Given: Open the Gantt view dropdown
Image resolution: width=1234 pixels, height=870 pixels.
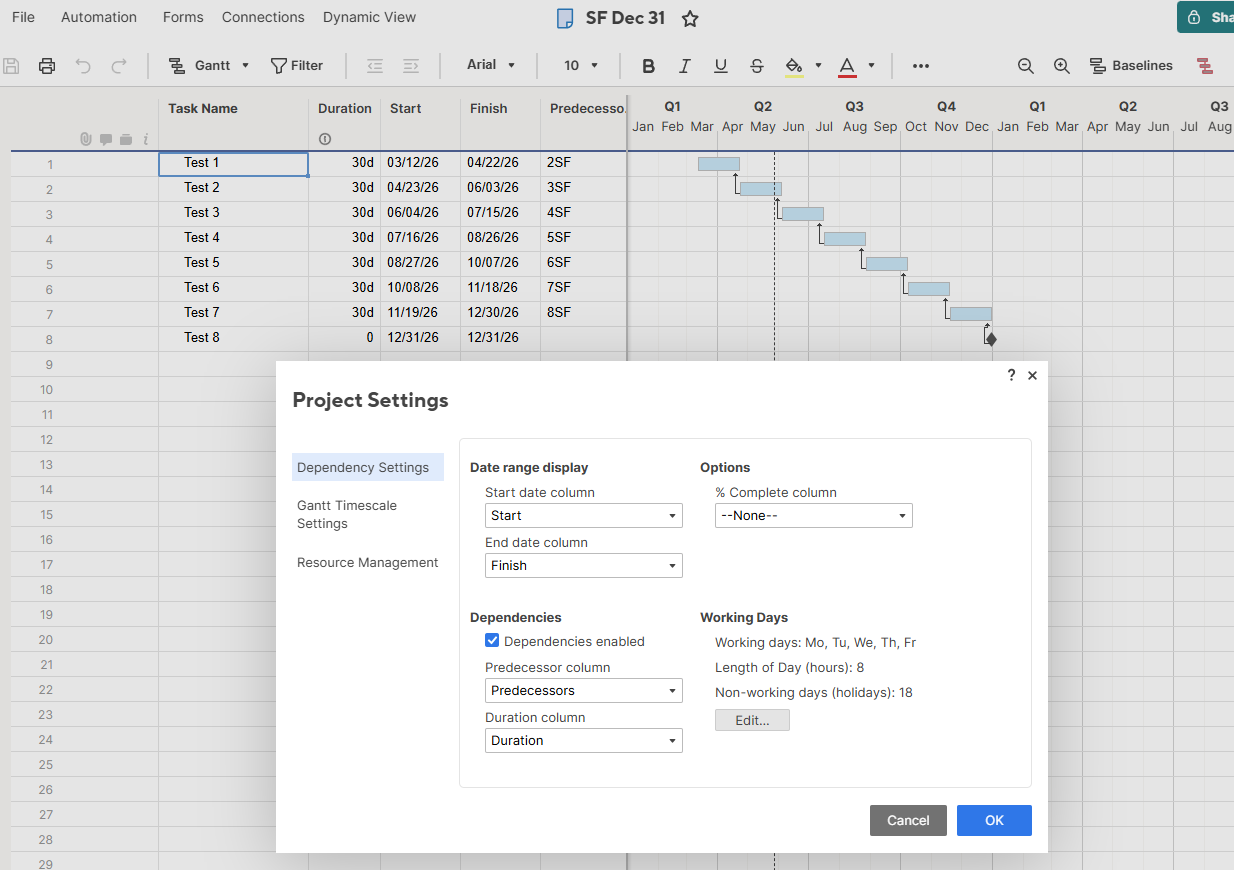Looking at the screenshot, I should [x=209, y=66].
